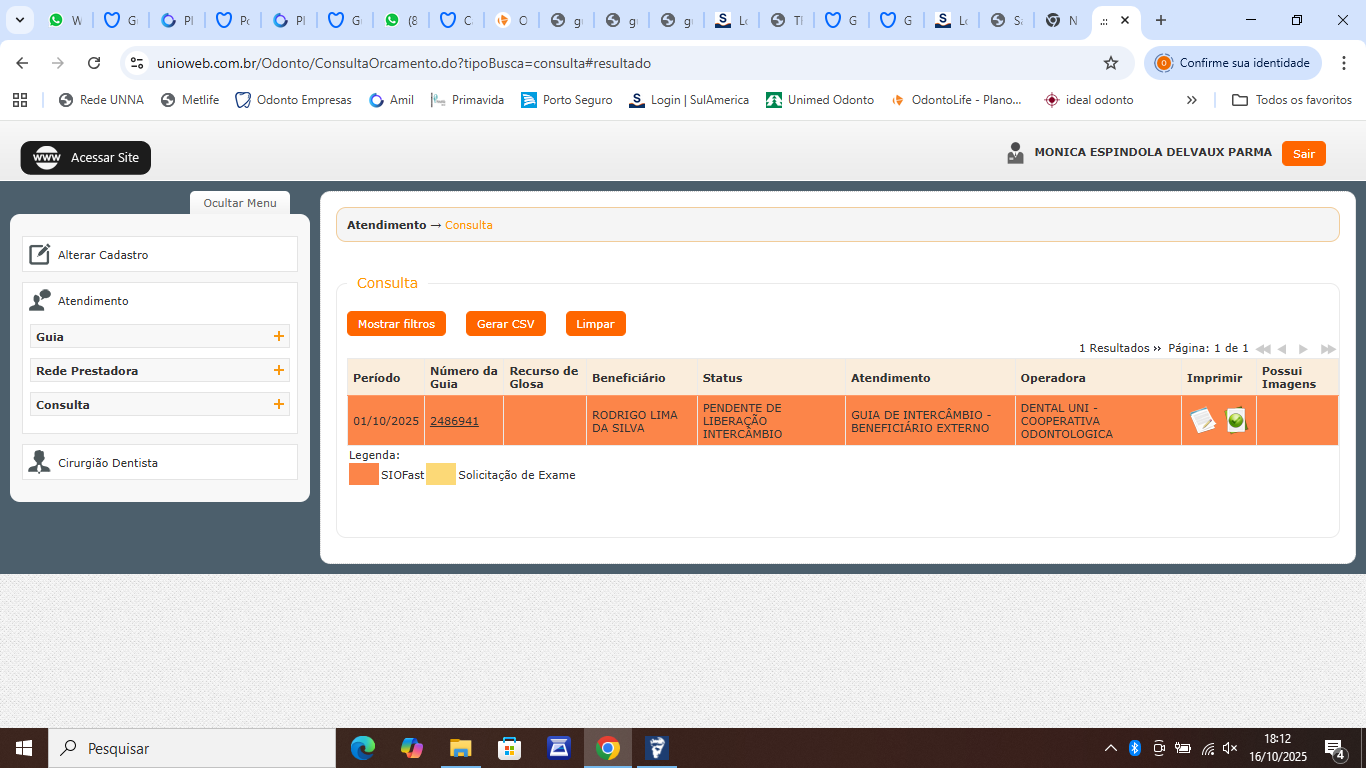This screenshot has width=1366, height=768.
Task: Expand the Guia menu section
Action: pyautogui.click(x=279, y=337)
